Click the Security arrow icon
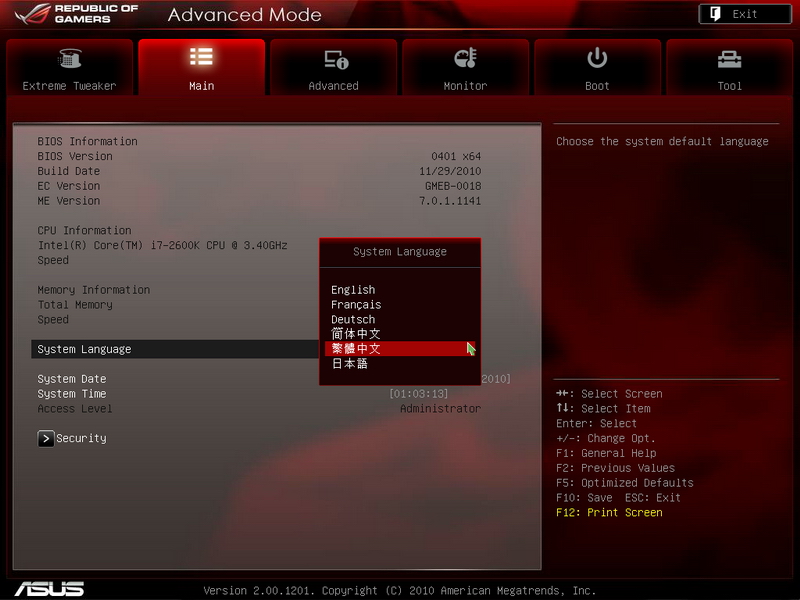 coord(46,438)
